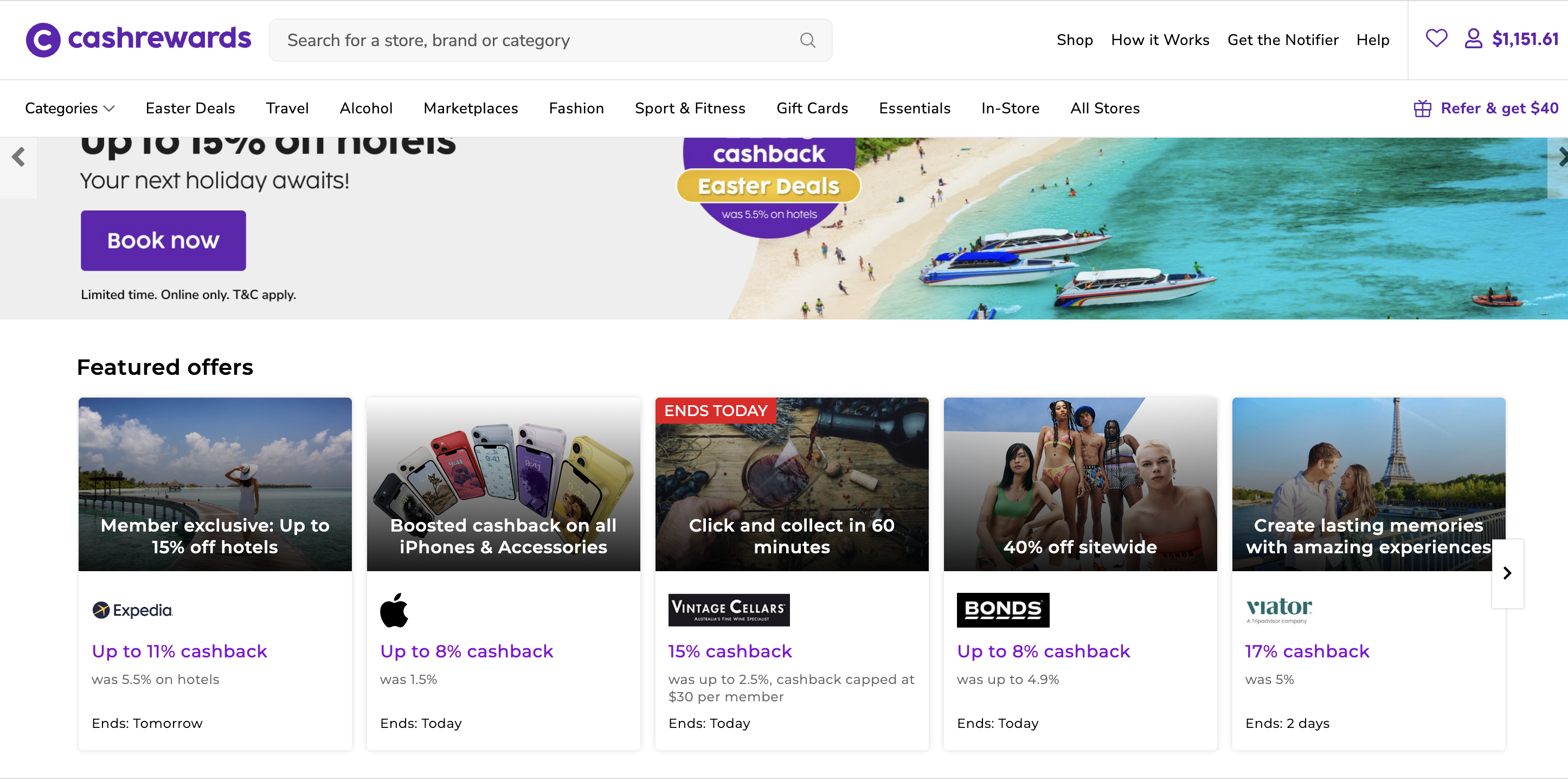This screenshot has height=780, width=1568.
Task: Click 'Ends: 2 days' text
Action: (x=1287, y=723)
